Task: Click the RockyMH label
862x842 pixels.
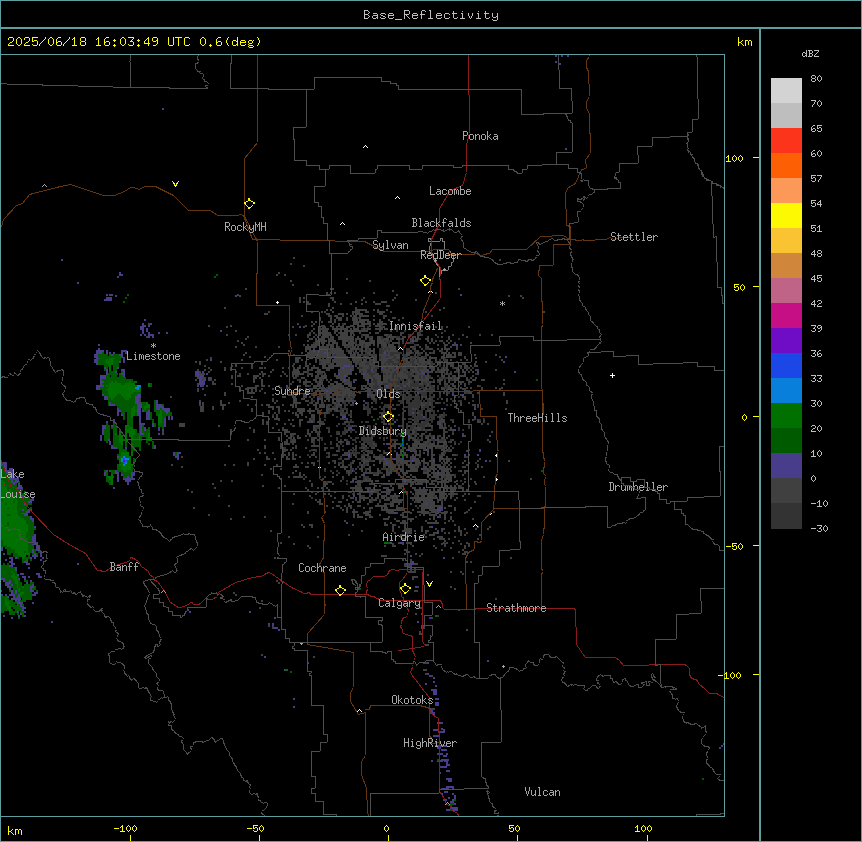Action: point(245,227)
